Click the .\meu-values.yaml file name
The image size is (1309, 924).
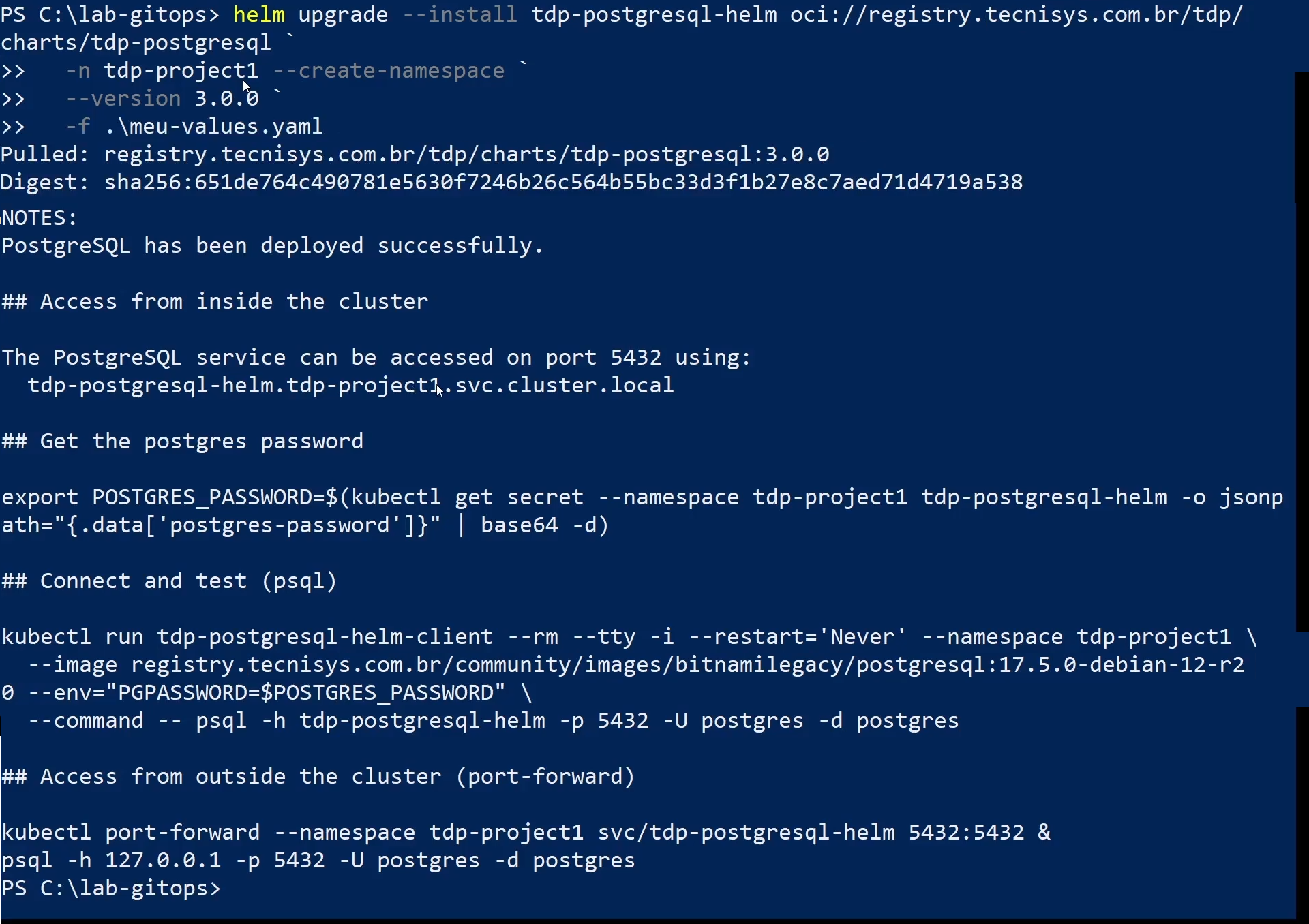point(214,127)
